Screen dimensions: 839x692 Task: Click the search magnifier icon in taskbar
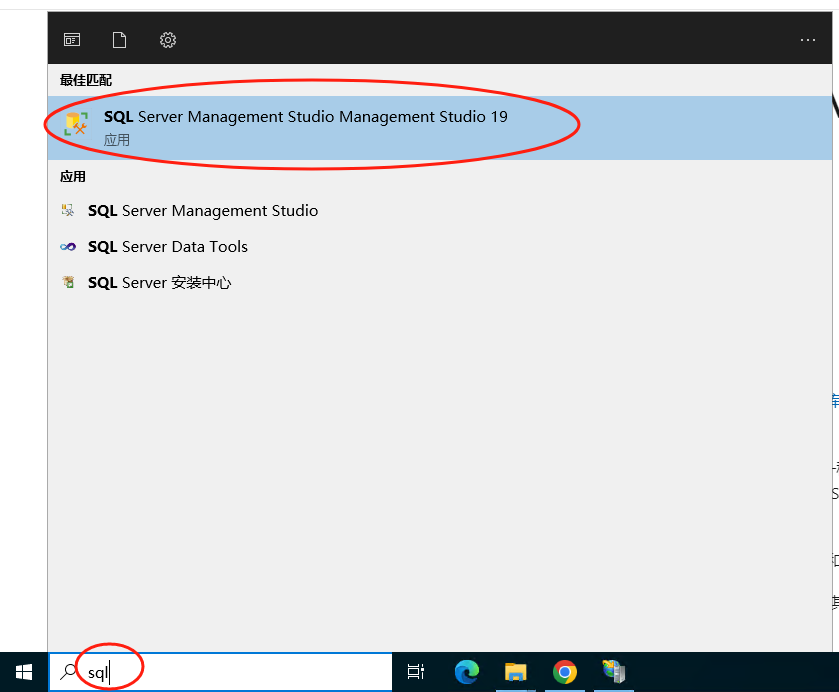pyautogui.click(x=68, y=672)
